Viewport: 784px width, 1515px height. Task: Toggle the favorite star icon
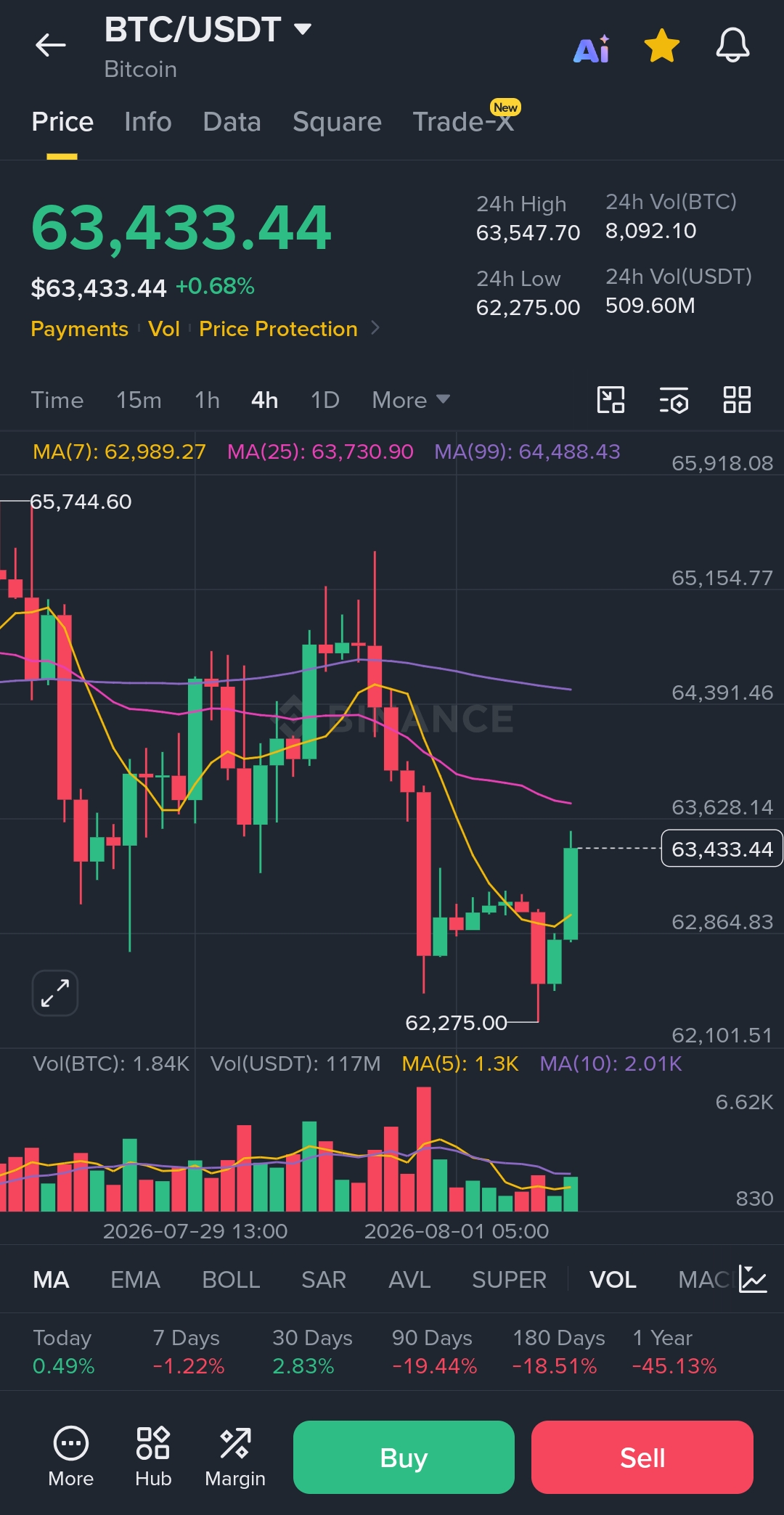662,46
